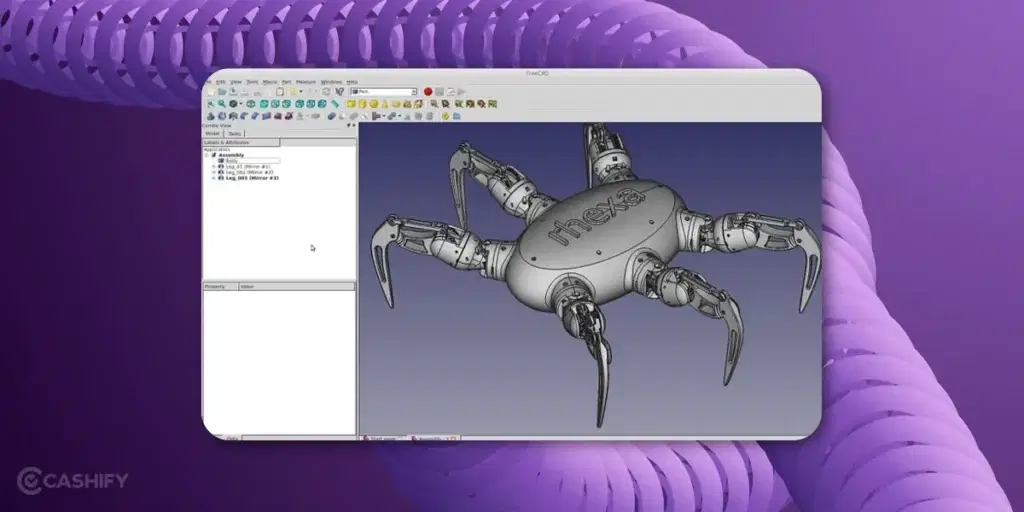Open the View menu
This screenshot has height=512, width=1024.
pos(236,82)
